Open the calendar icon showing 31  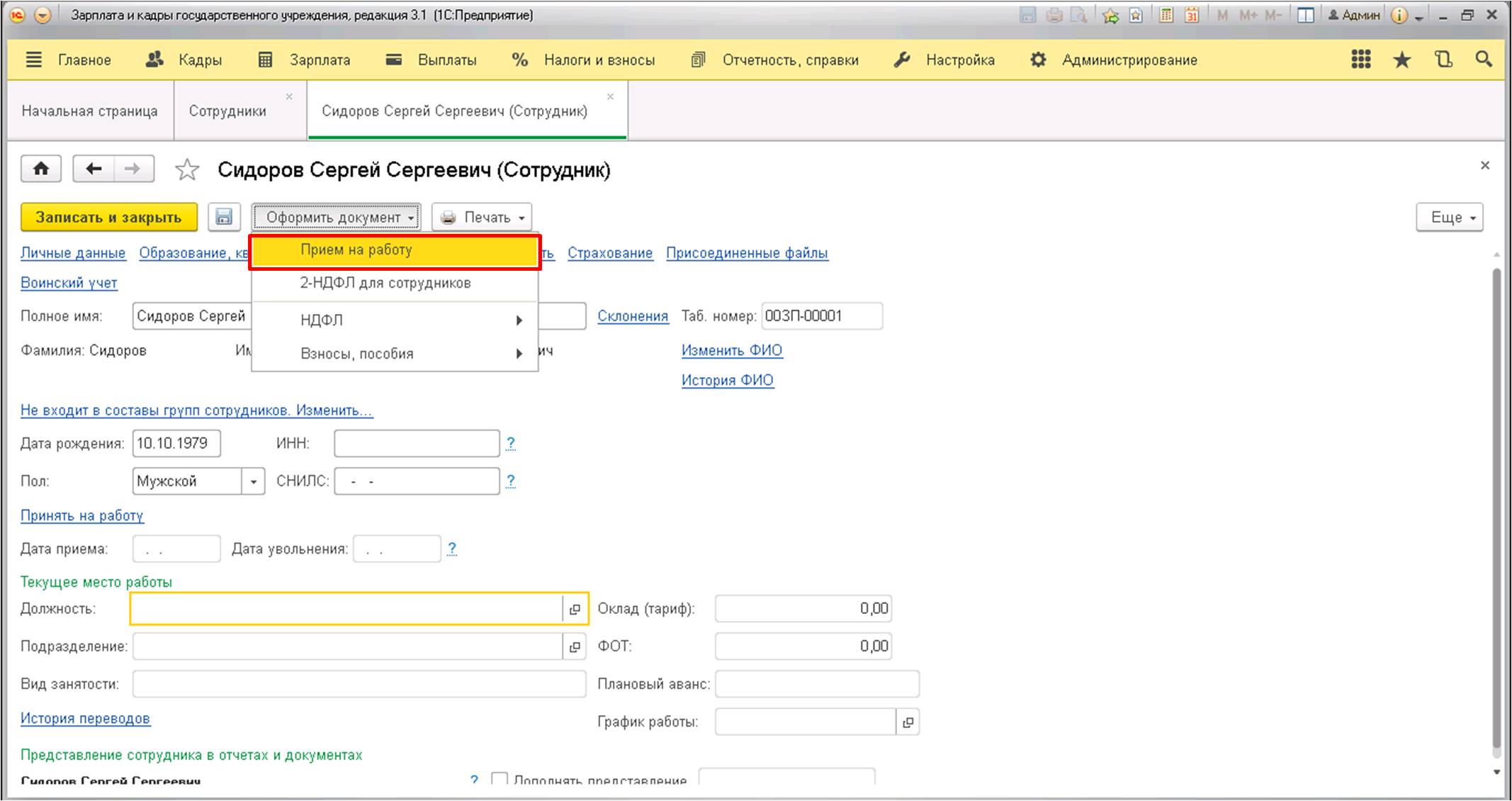point(1192,15)
